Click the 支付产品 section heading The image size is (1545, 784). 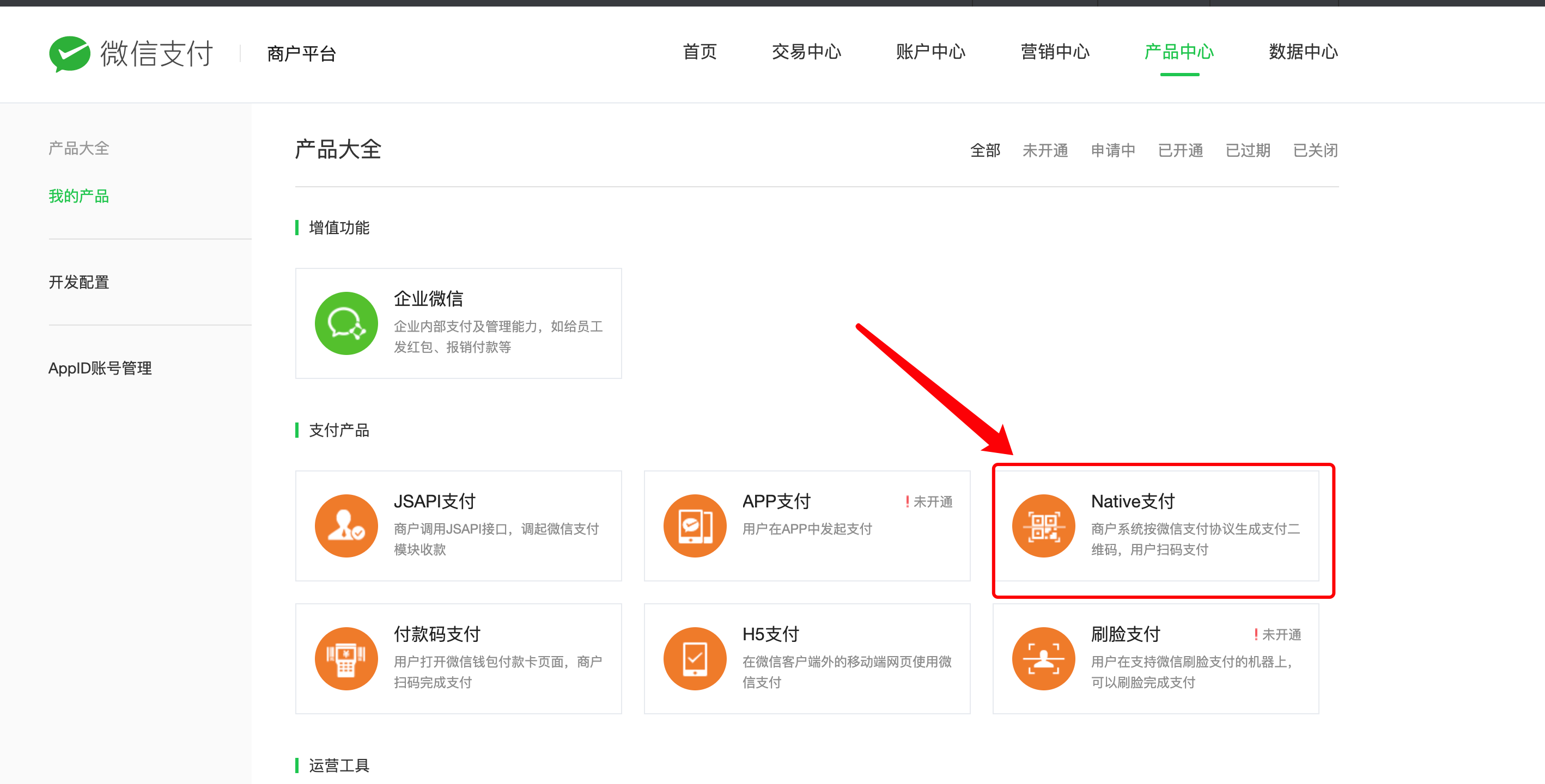(339, 430)
